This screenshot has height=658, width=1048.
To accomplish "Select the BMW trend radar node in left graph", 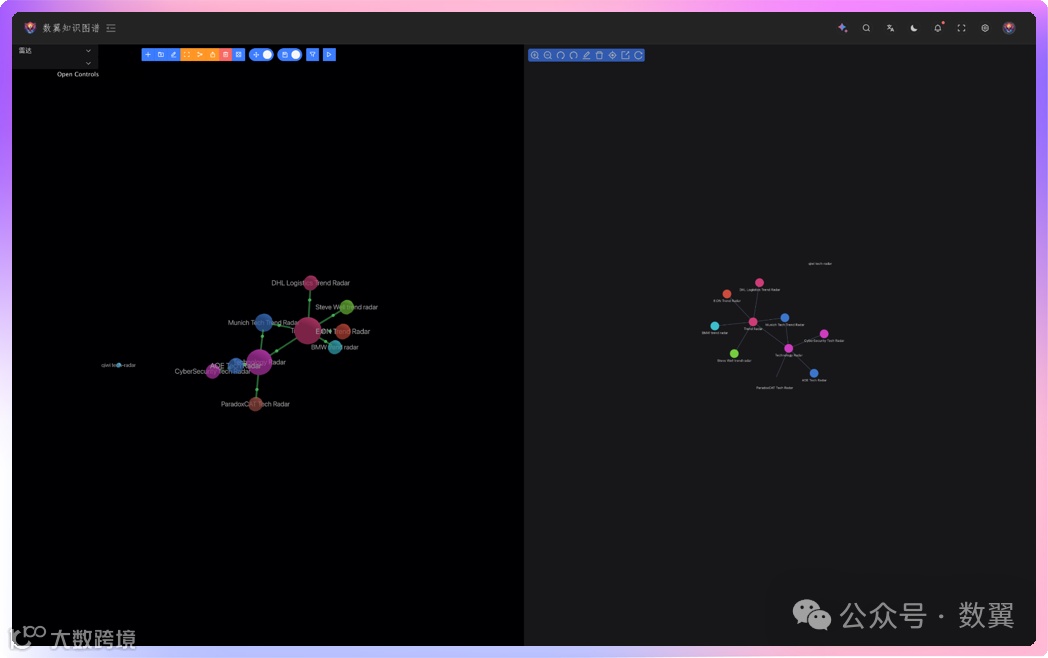I will click(335, 347).
